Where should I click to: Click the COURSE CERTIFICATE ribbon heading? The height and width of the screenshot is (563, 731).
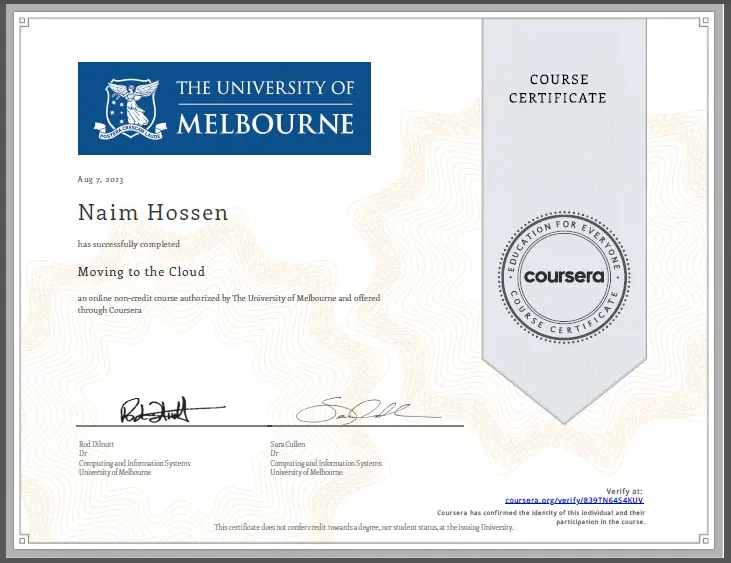558,89
